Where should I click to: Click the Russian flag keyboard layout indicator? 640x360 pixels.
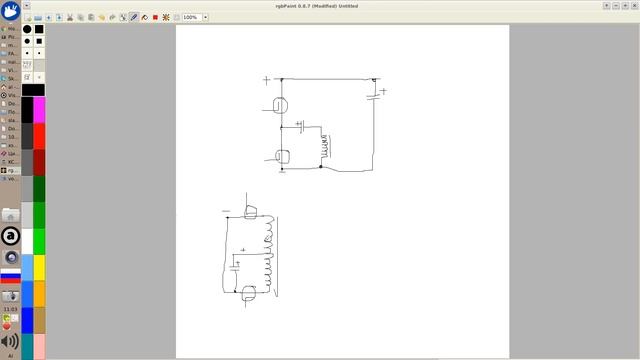(x=10, y=276)
